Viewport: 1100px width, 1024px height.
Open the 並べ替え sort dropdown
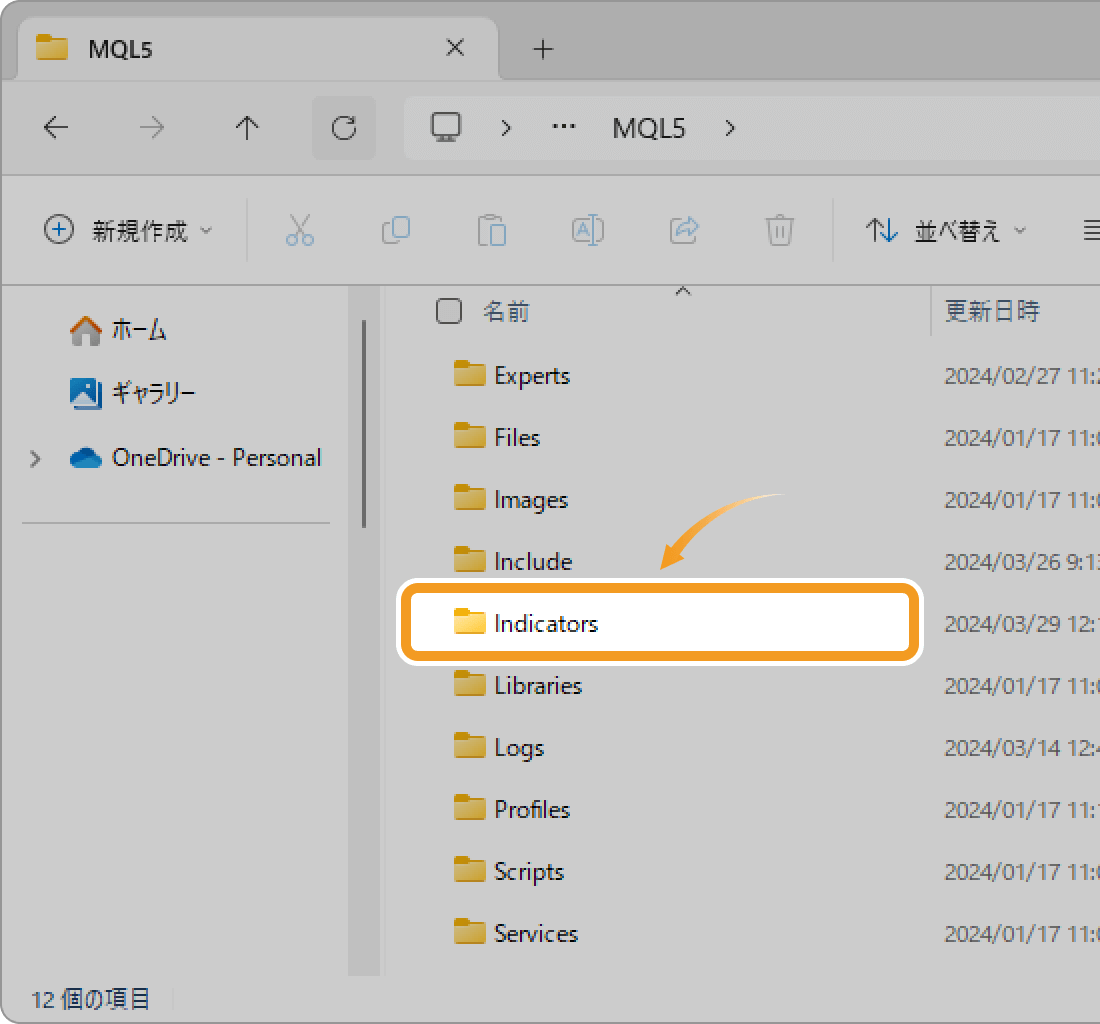tap(946, 230)
